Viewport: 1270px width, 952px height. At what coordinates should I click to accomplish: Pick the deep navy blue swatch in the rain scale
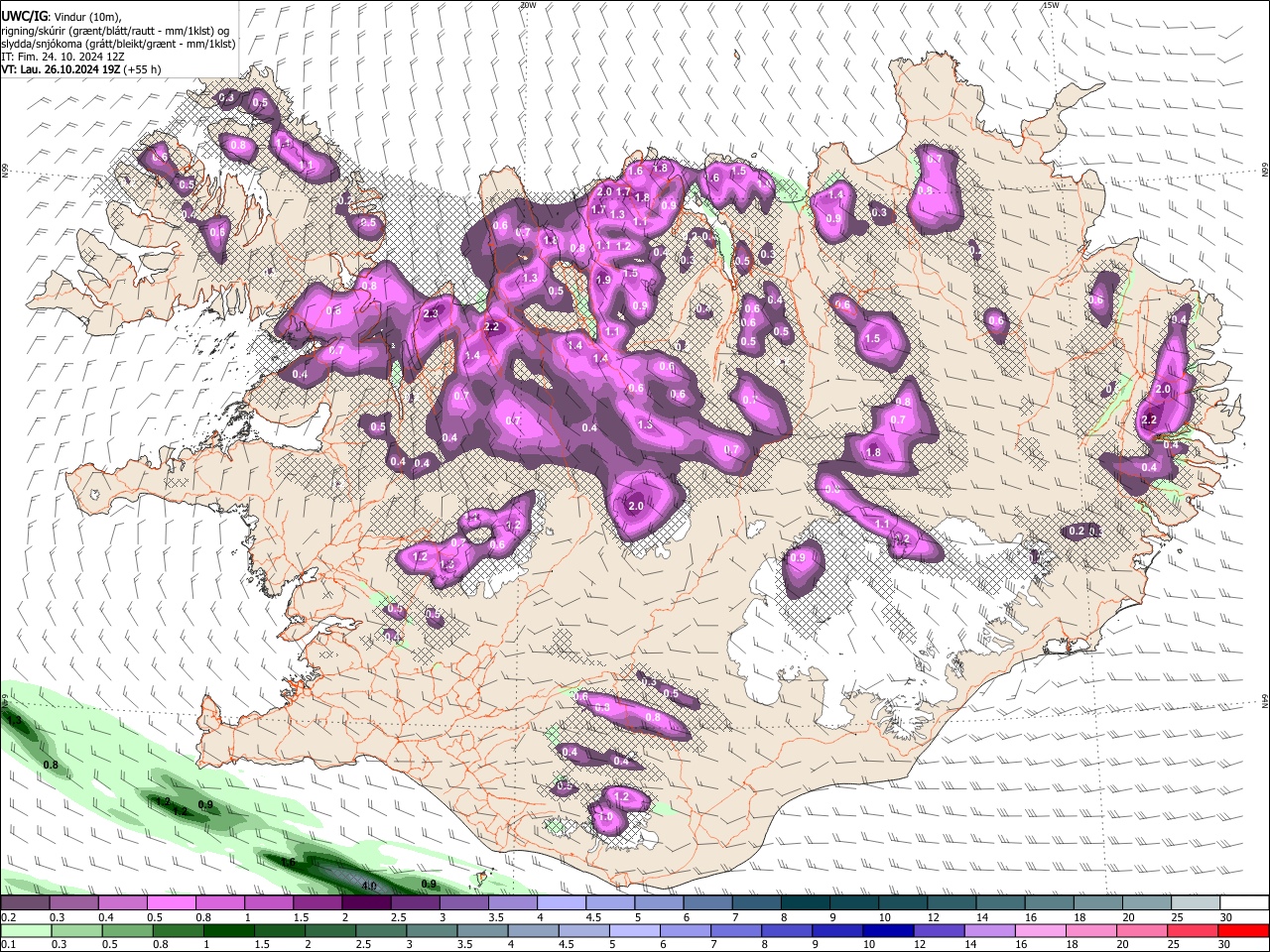click(x=887, y=930)
